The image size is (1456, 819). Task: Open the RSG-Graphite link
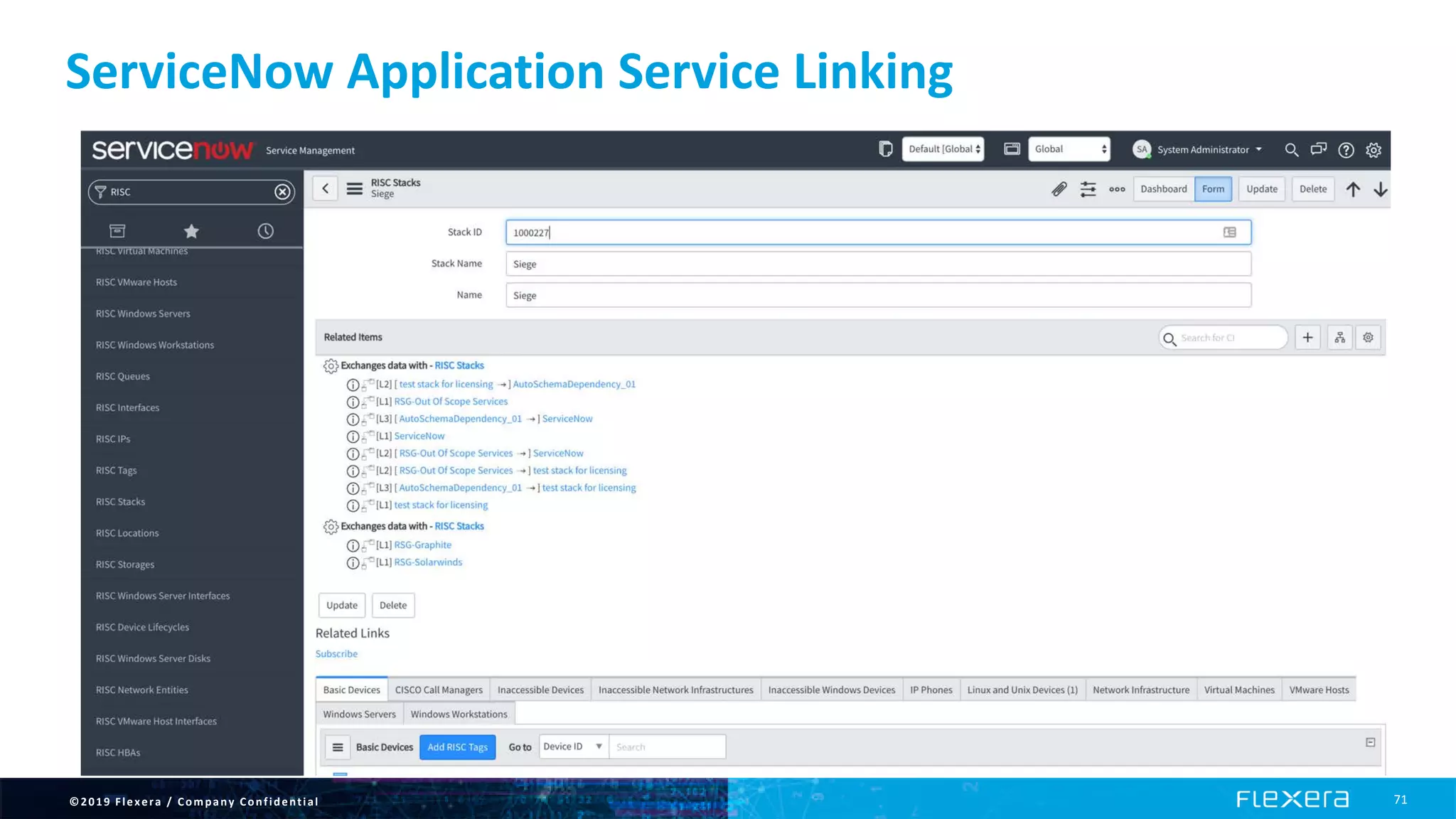pos(423,545)
